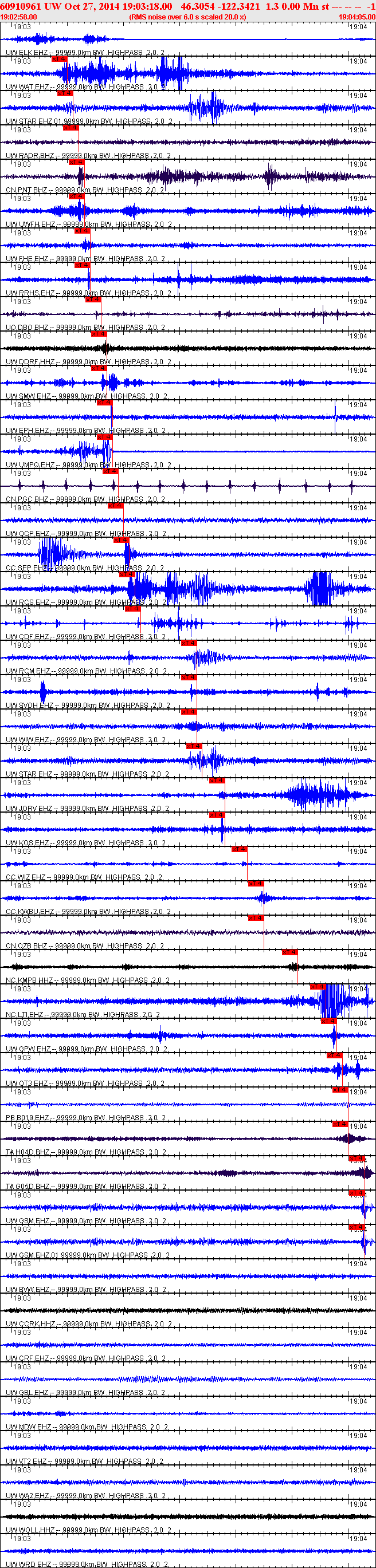Select the UO DBO BHZ station label
The height and width of the screenshot is (1568, 376).
[x=85, y=328]
